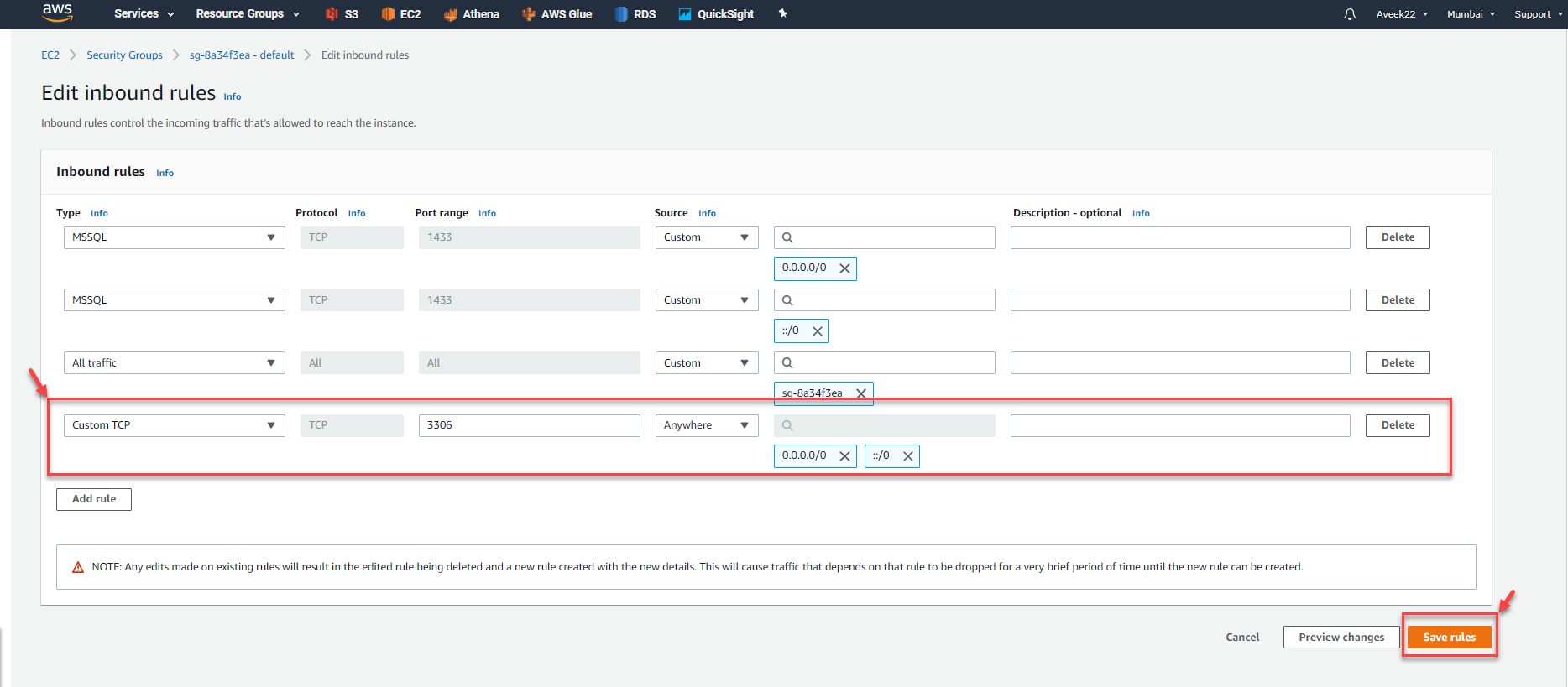1568x687 pixels.
Task: Open the Mumbai region selector
Action: coord(1471,14)
